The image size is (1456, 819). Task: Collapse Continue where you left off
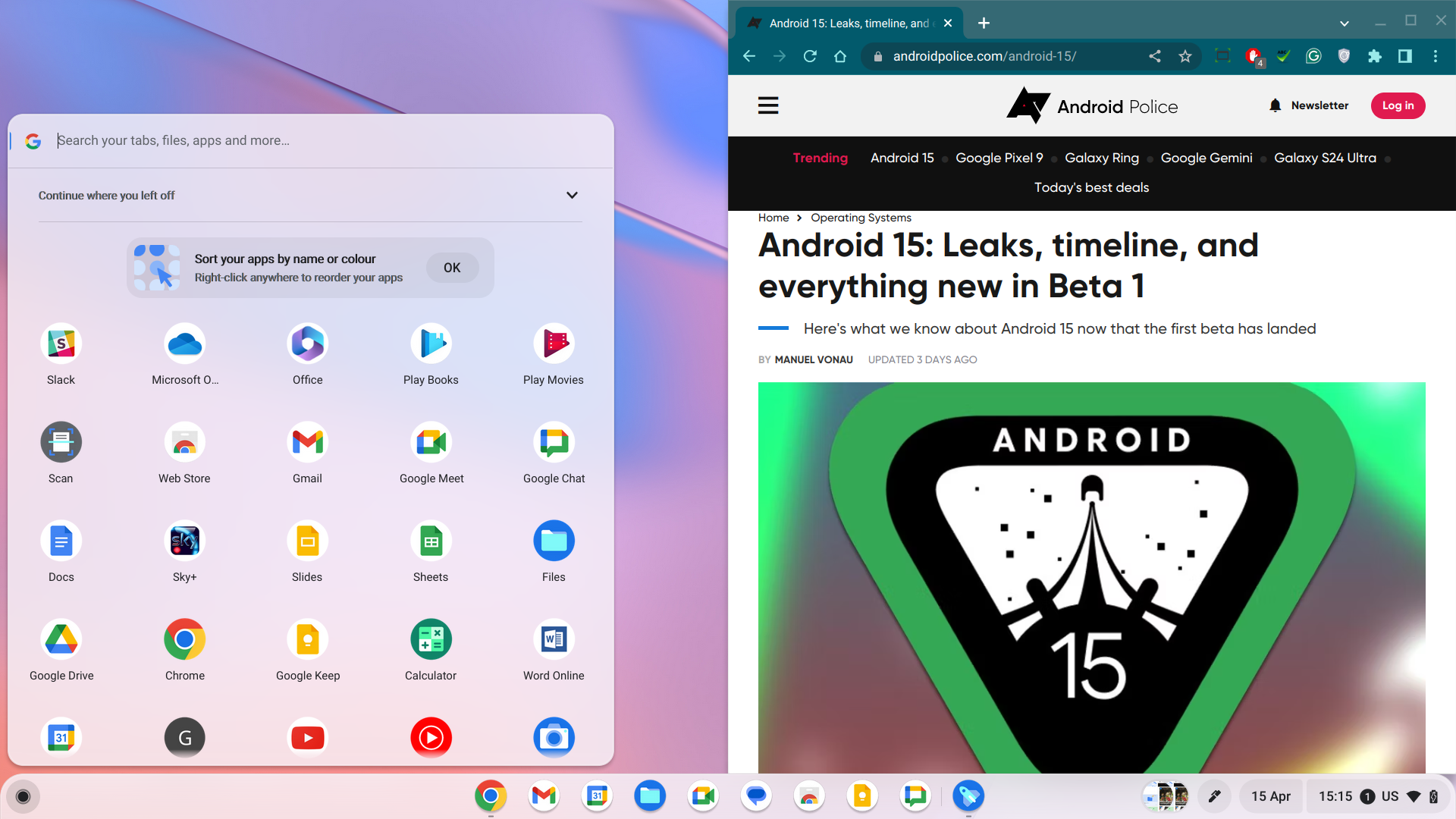tap(572, 196)
